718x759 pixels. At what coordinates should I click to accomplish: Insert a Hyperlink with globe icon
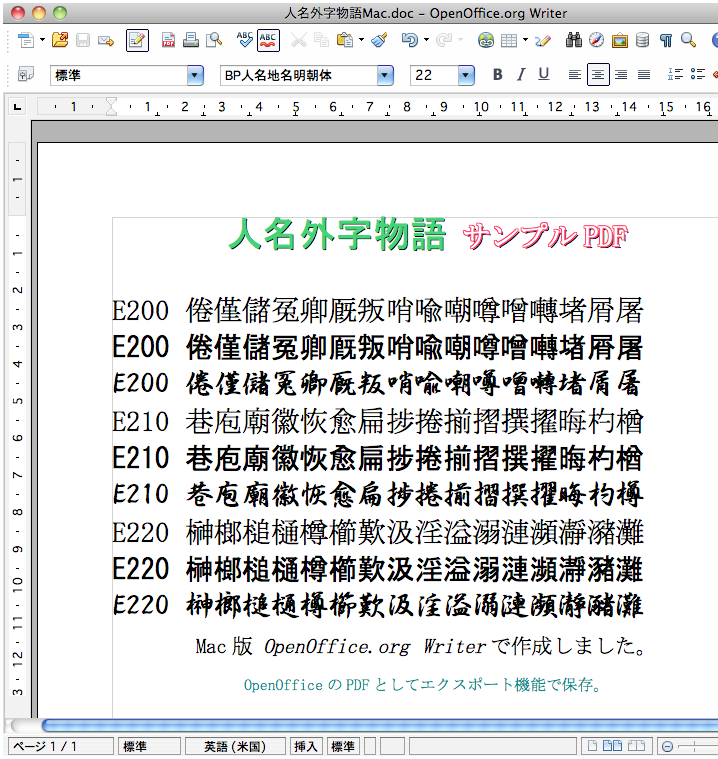pyautogui.click(x=486, y=40)
